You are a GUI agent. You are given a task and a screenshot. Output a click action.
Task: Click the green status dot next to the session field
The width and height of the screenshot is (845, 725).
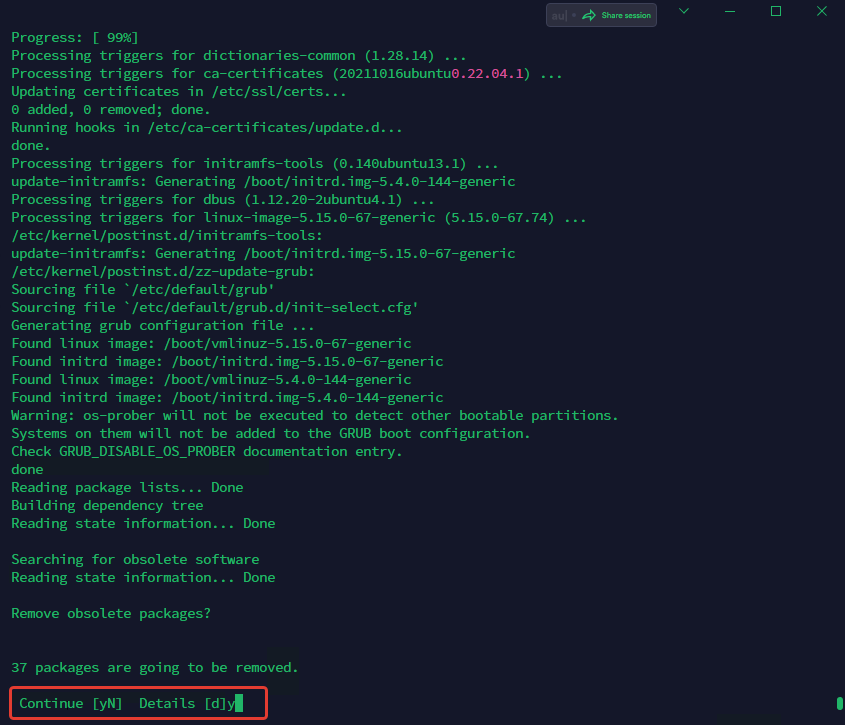[575, 15]
